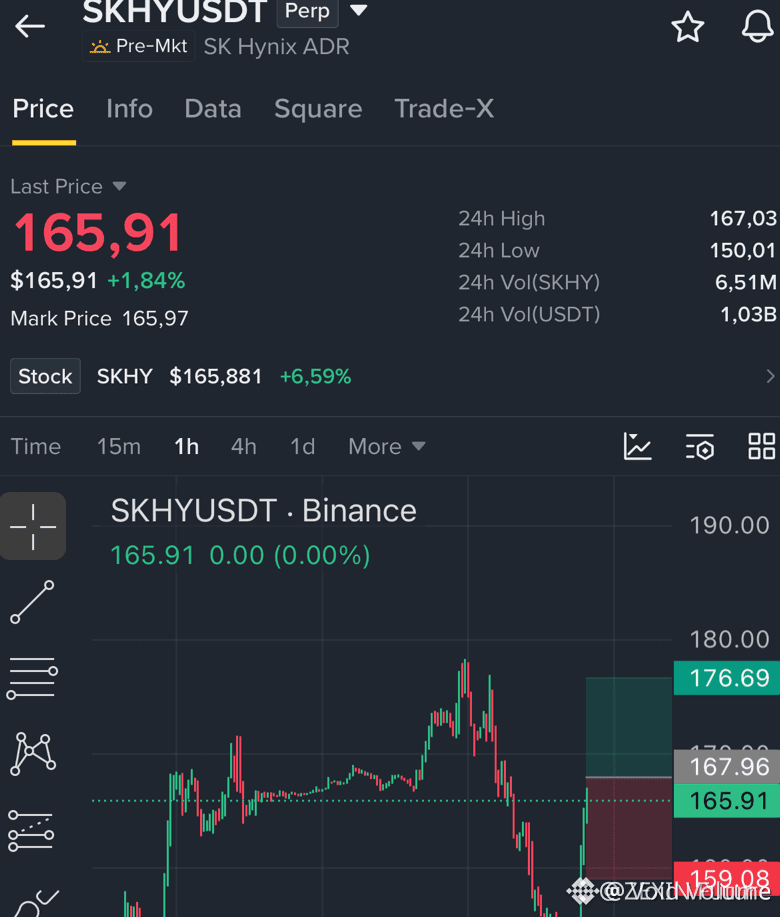Click the 24h Vol(USDT) value 1,03B
780x917 pixels.
pyautogui.click(x=748, y=315)
